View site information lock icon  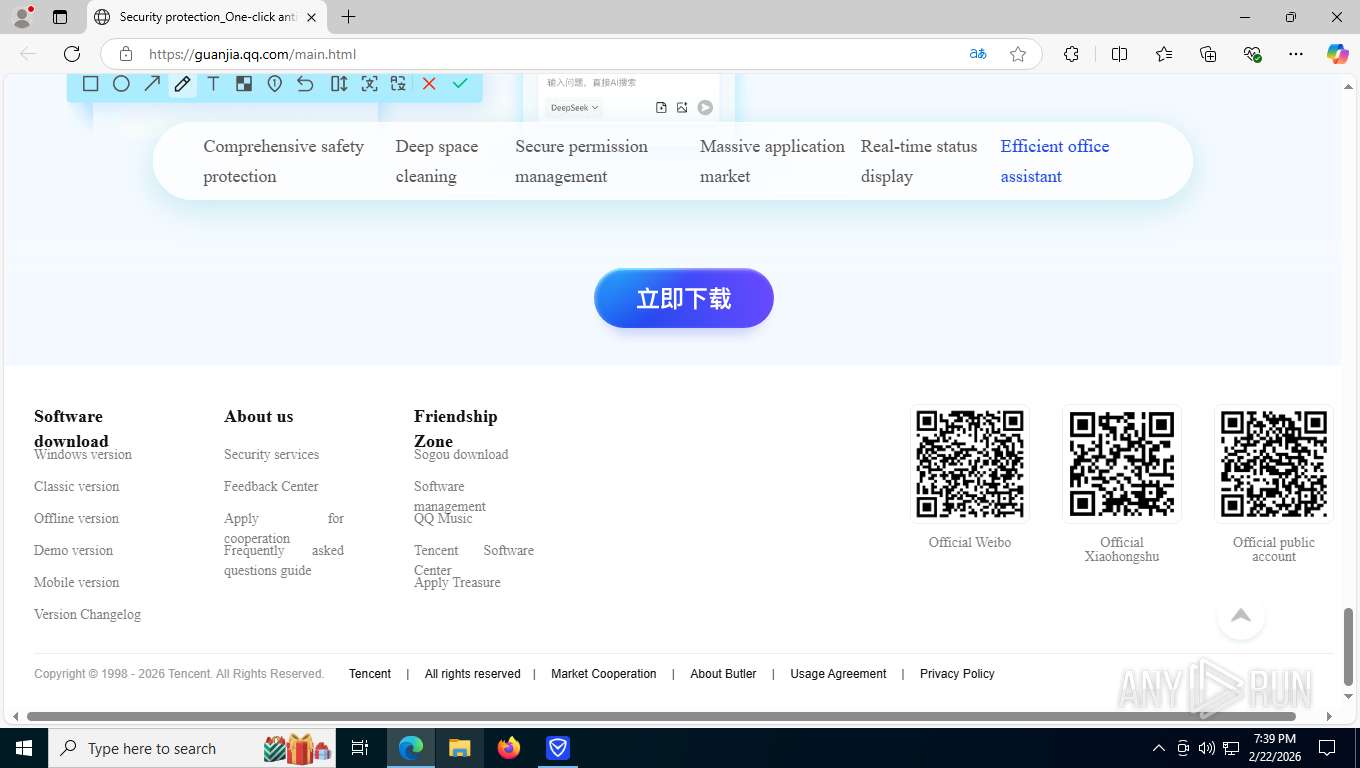(x=125, y=54)
